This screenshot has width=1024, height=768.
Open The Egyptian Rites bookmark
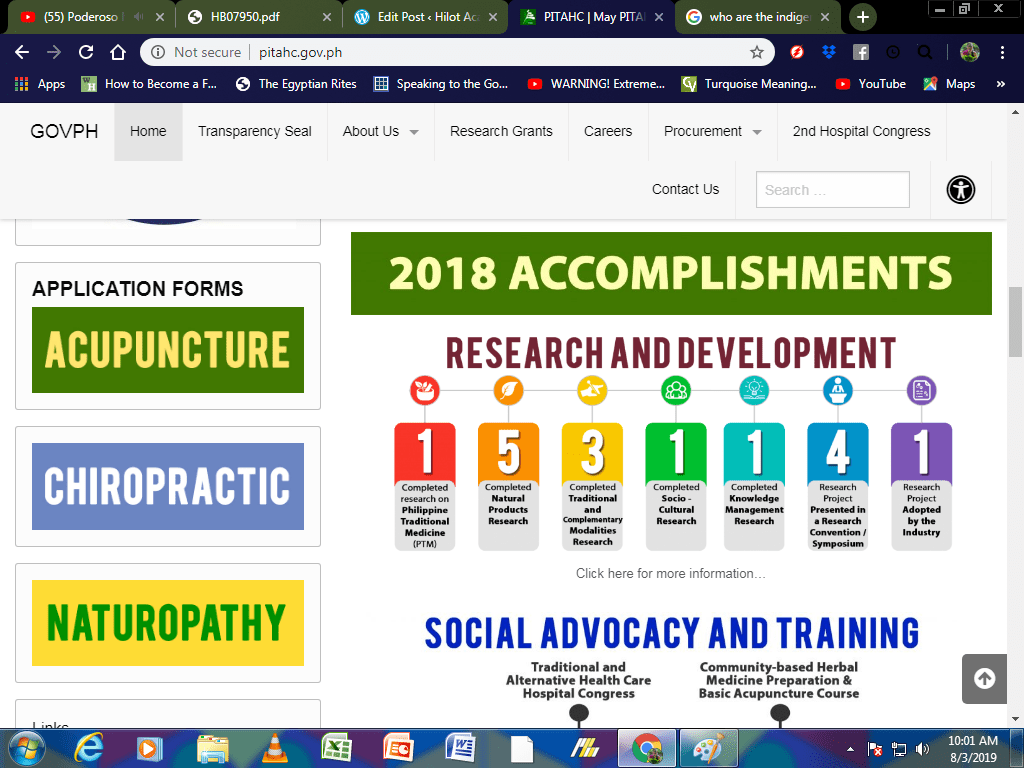[x=296, y=84]
